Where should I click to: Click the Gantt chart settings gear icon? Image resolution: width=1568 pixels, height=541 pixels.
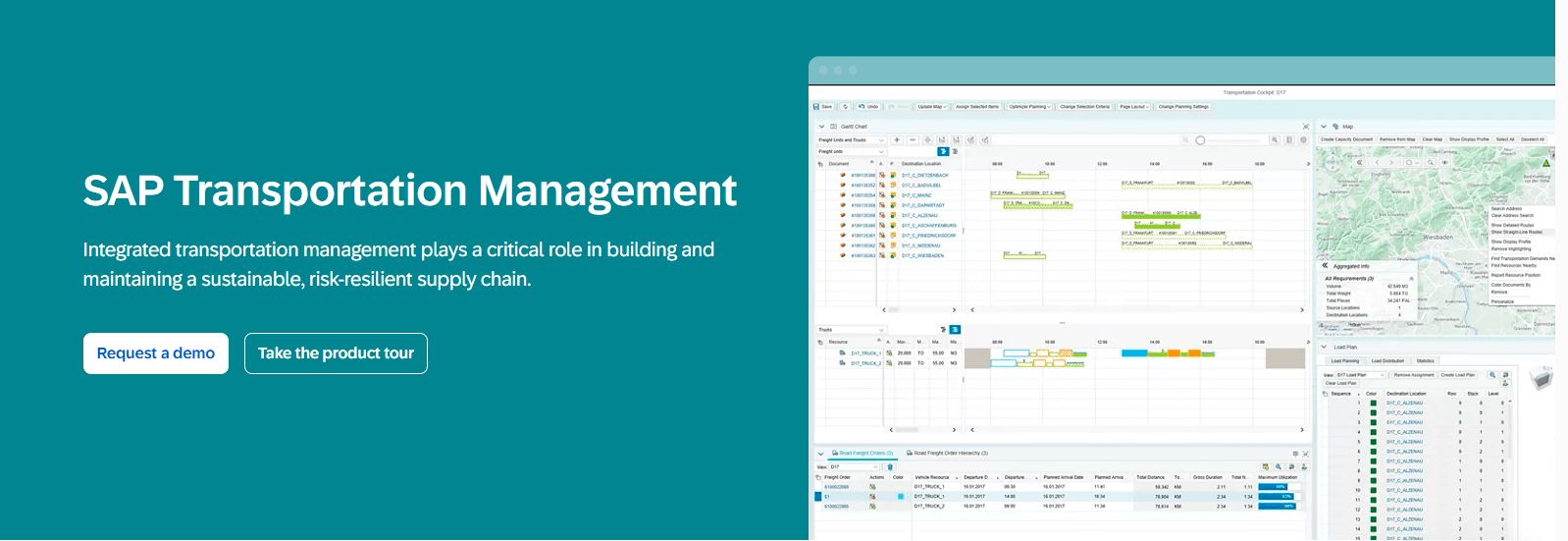[x=1304, y=140]
